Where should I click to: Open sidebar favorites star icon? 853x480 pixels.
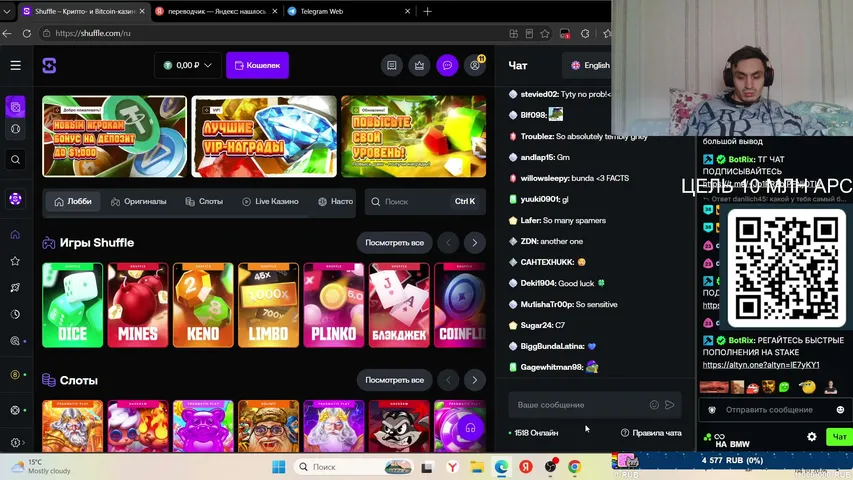[x=15, y=261]
